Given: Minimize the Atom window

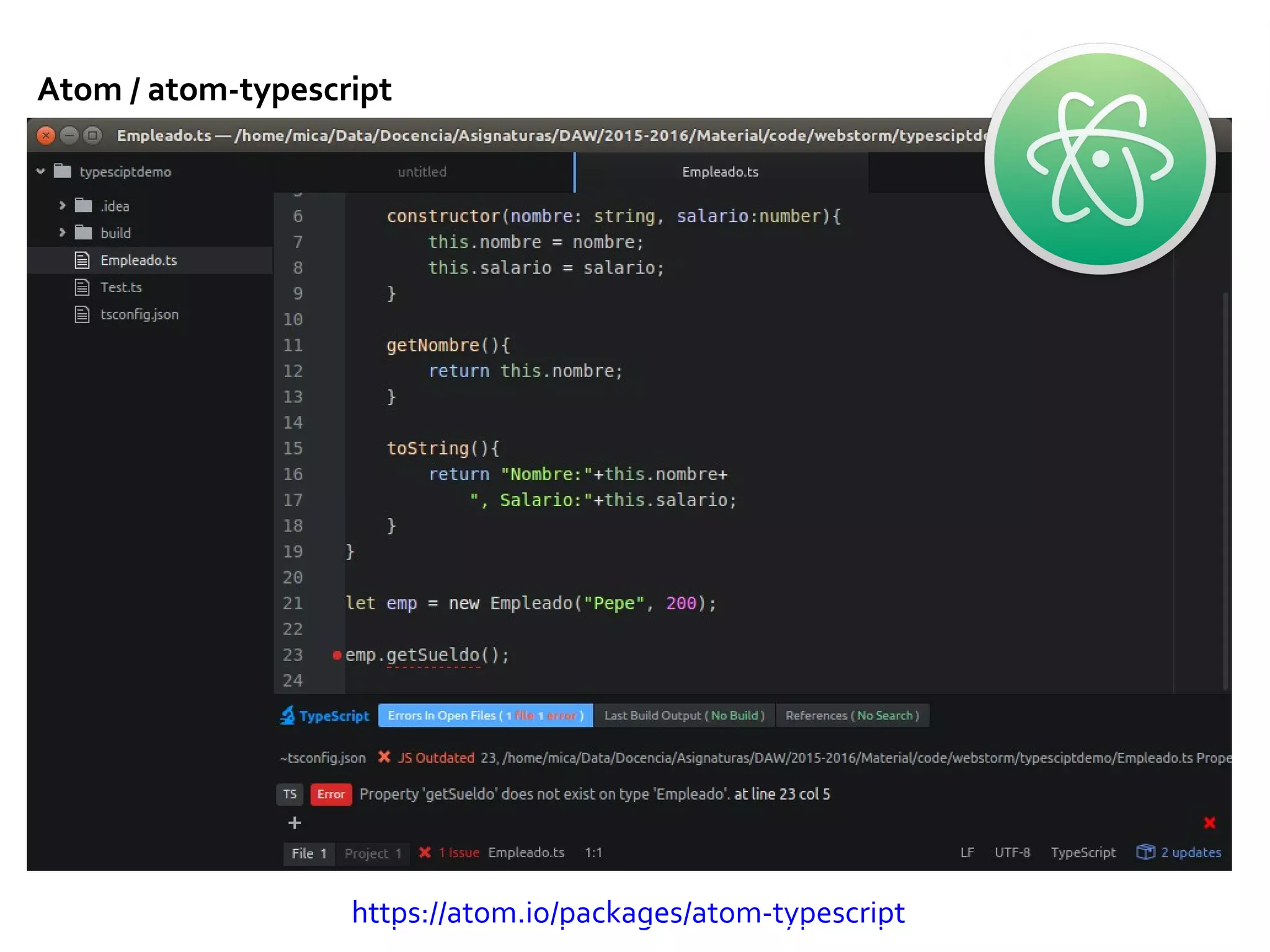Looking at the screenshot, I should tap(69, 135).
